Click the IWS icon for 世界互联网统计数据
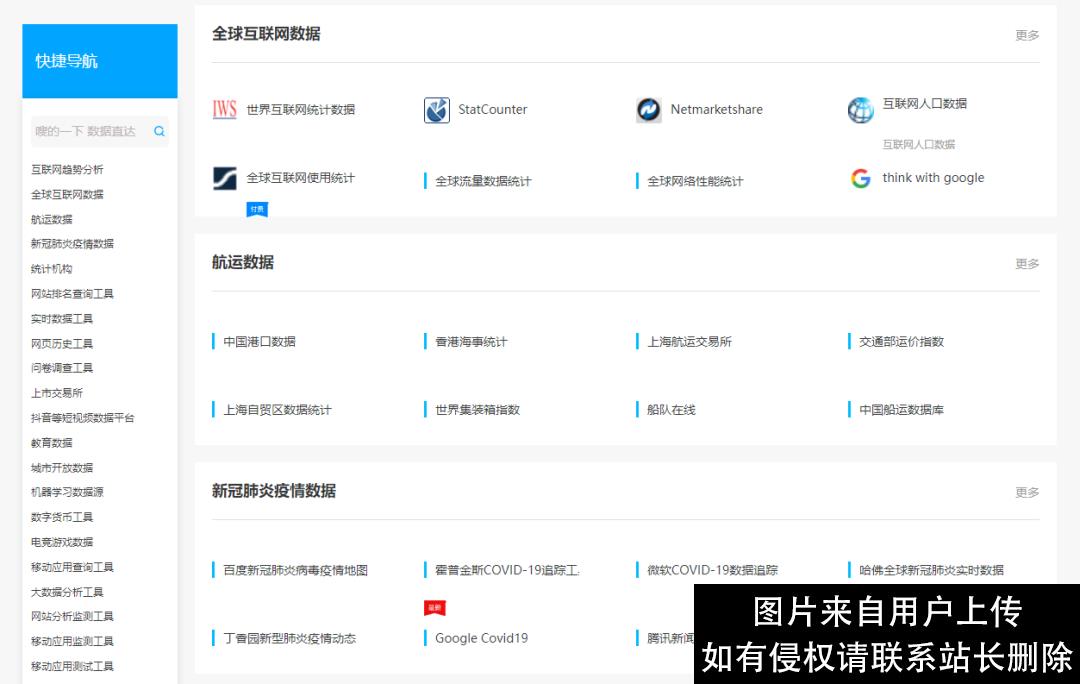Screen dimensions: 1080x684 pyautogui.click(x=224, y=110)
